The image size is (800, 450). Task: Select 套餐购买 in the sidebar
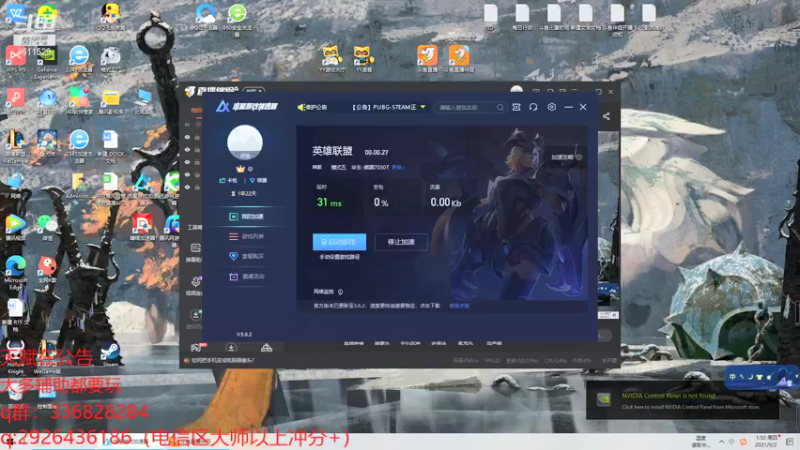click(x=246, y=256)
